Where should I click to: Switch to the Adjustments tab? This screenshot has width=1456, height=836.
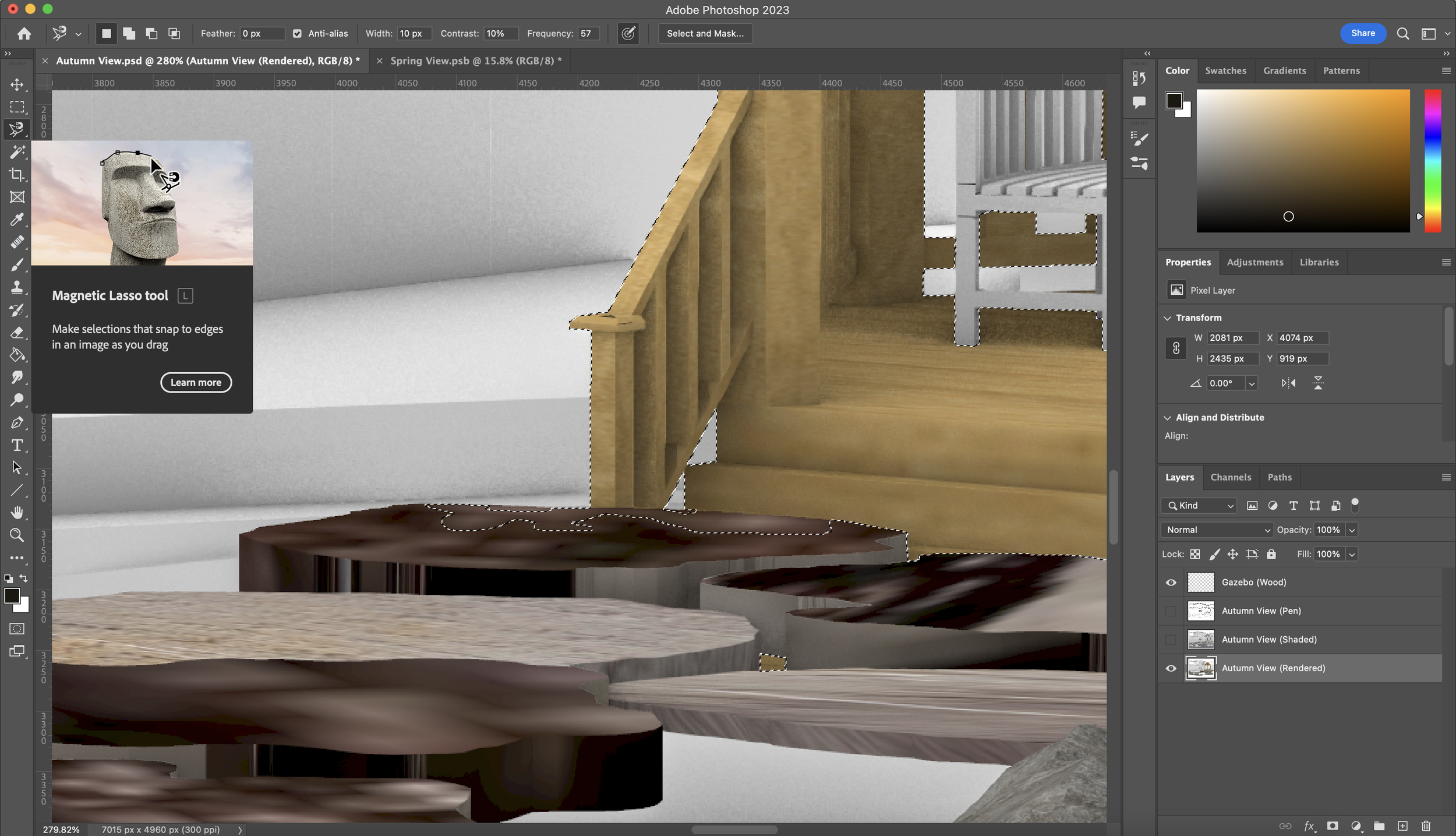(1254, 262)
